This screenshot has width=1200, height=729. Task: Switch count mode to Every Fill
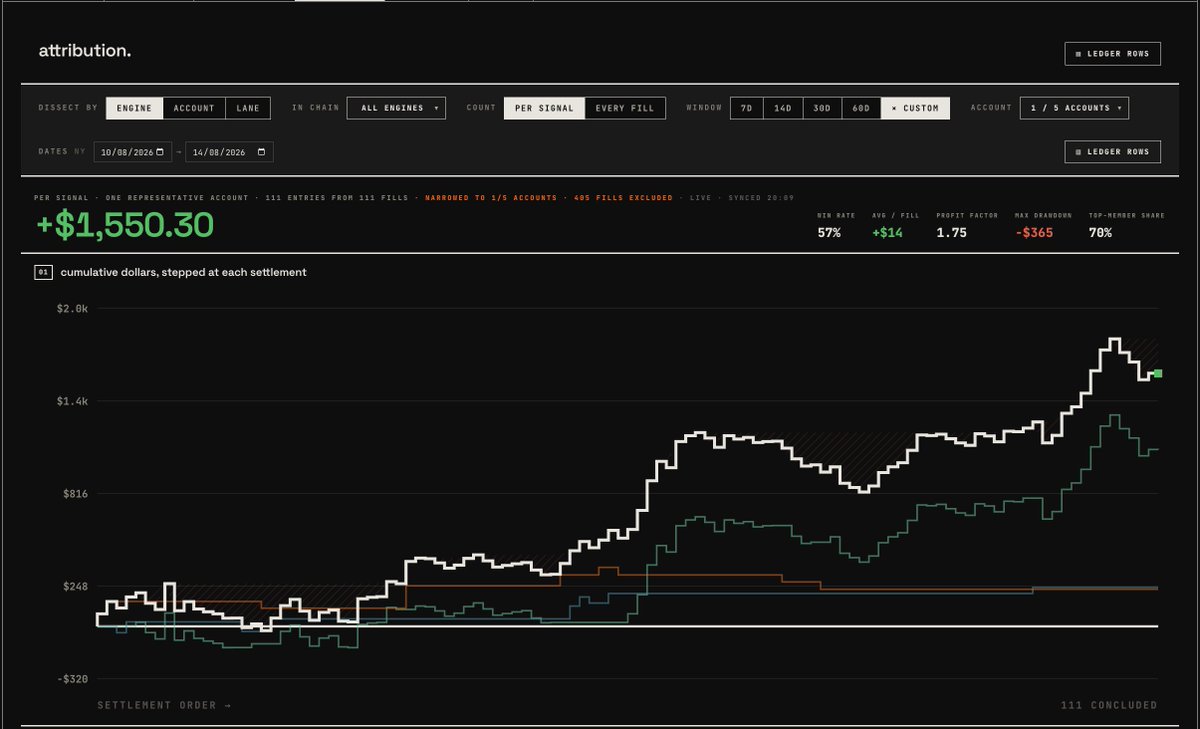[625, 108]
